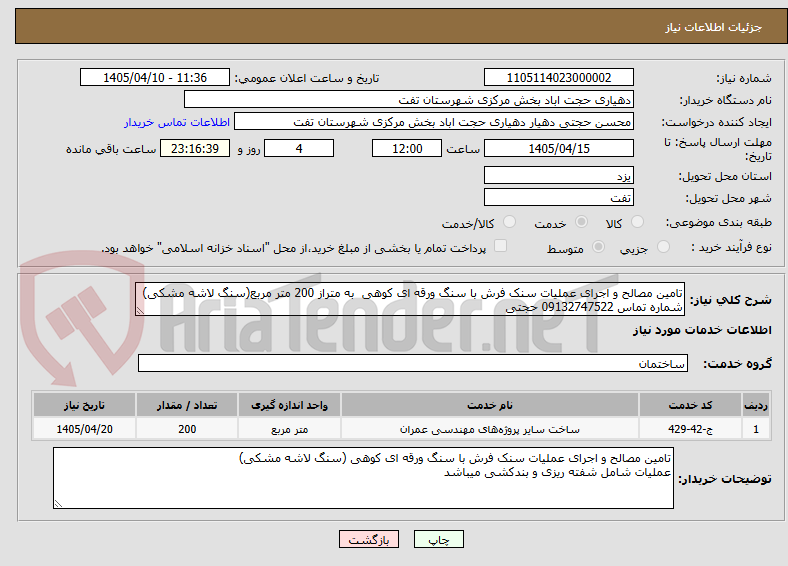The image size is (788, 566).
Task: Click the بازگشت back button
Action: coord(369,539)
